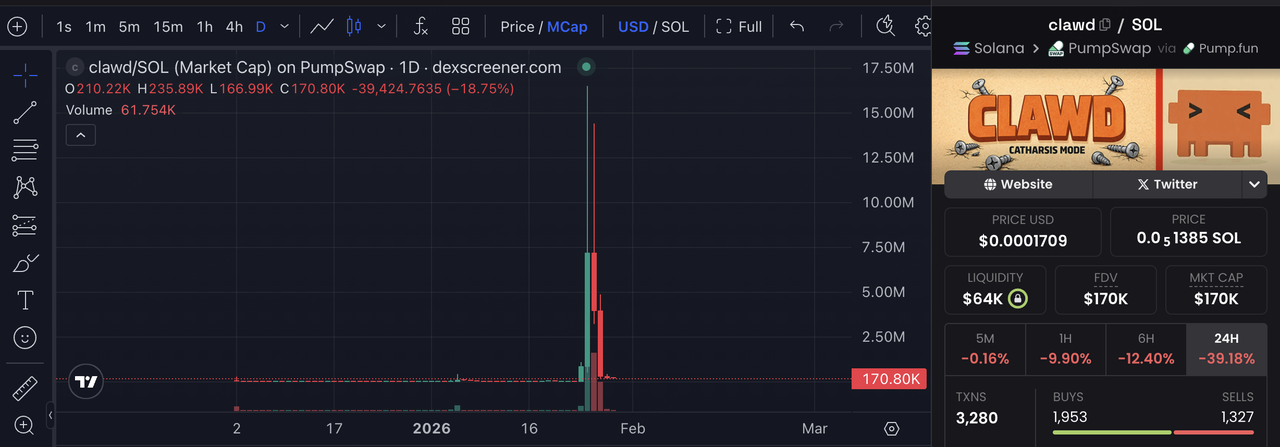
Task: Switch chart to MCap mode
Action: (567, 26)
